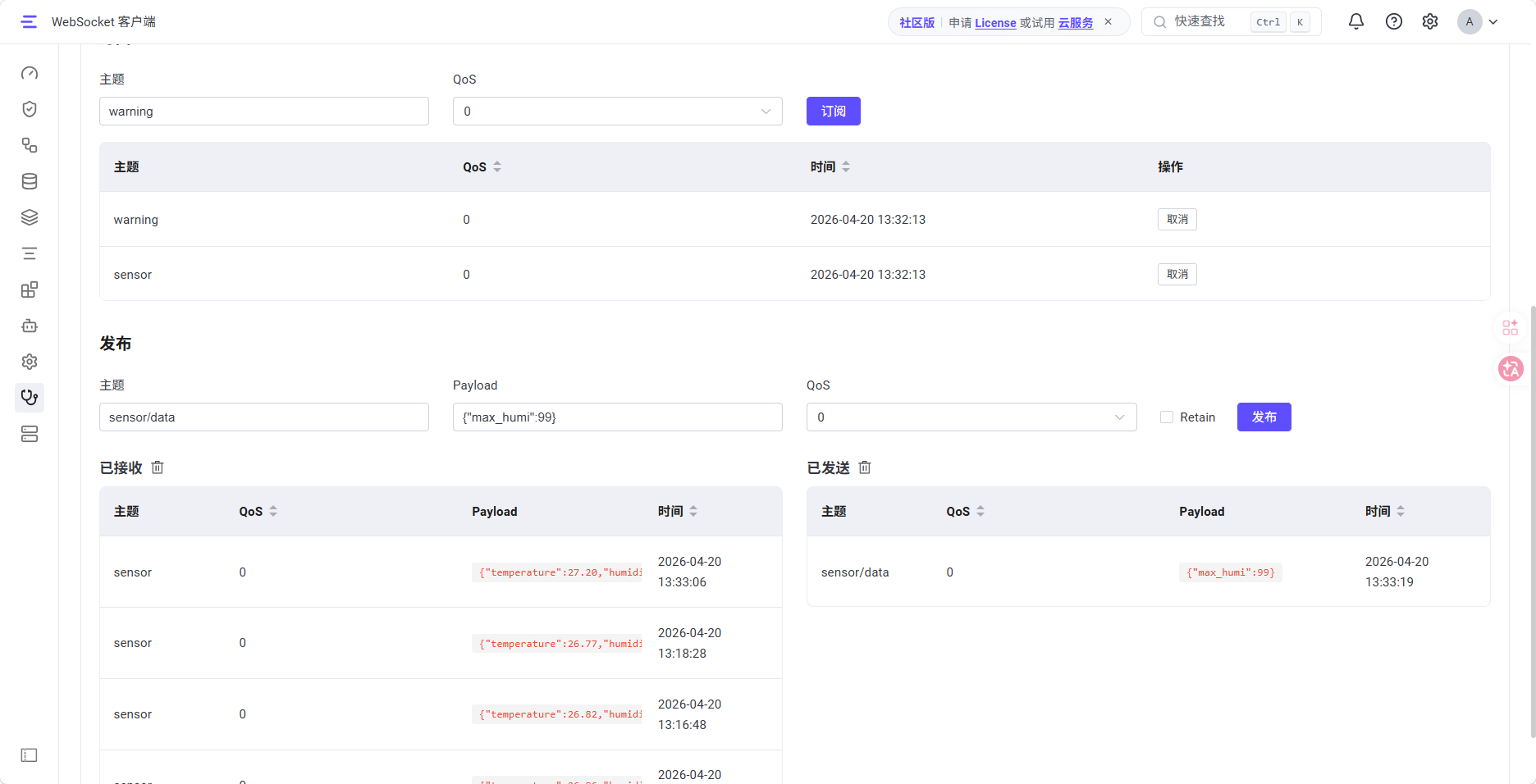Sort subscriptions table by 时间
The width and height of the screenshot is (1536, 784).
(x=846, y=167)
